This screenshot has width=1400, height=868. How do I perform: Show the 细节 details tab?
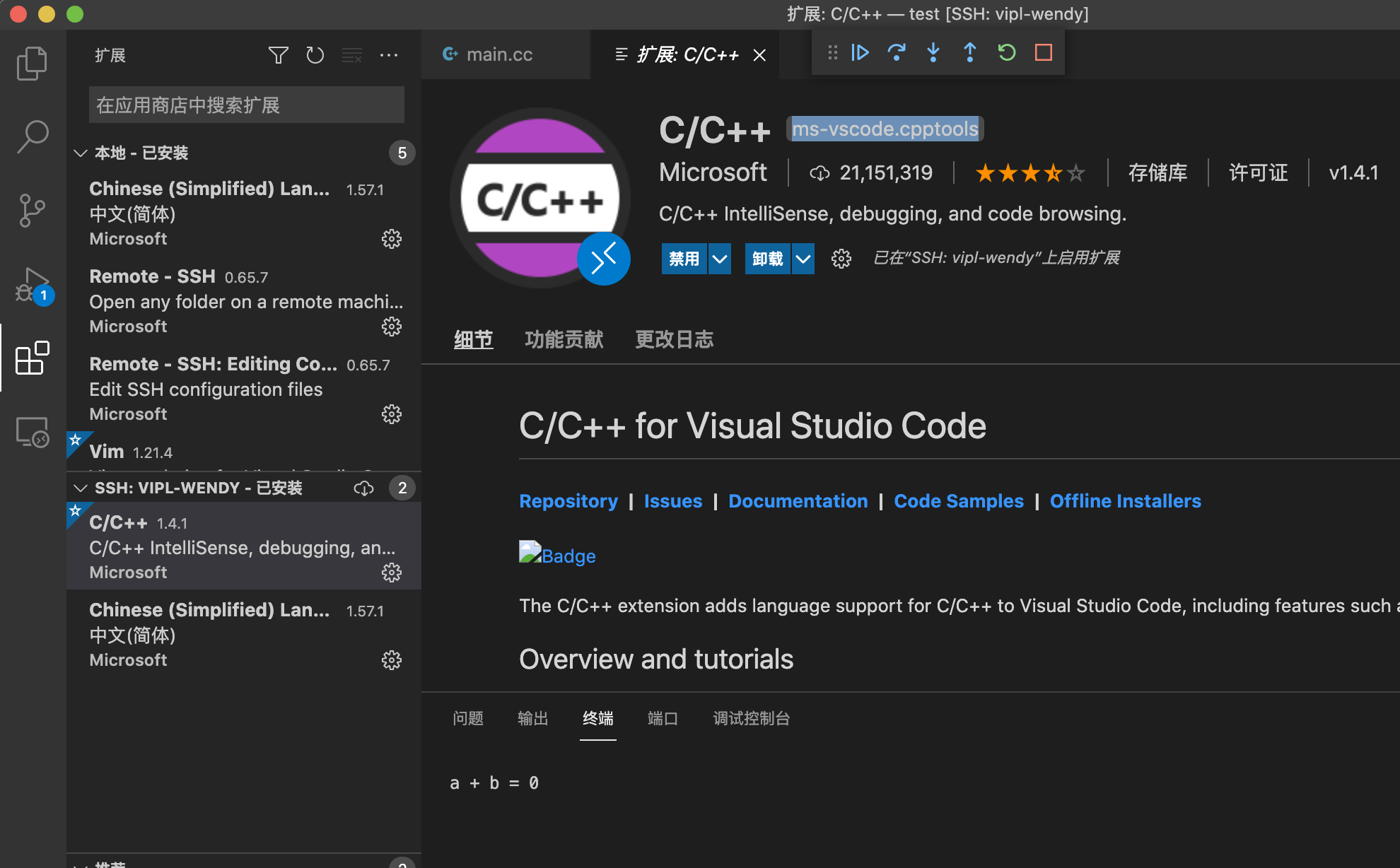[473, 339]
